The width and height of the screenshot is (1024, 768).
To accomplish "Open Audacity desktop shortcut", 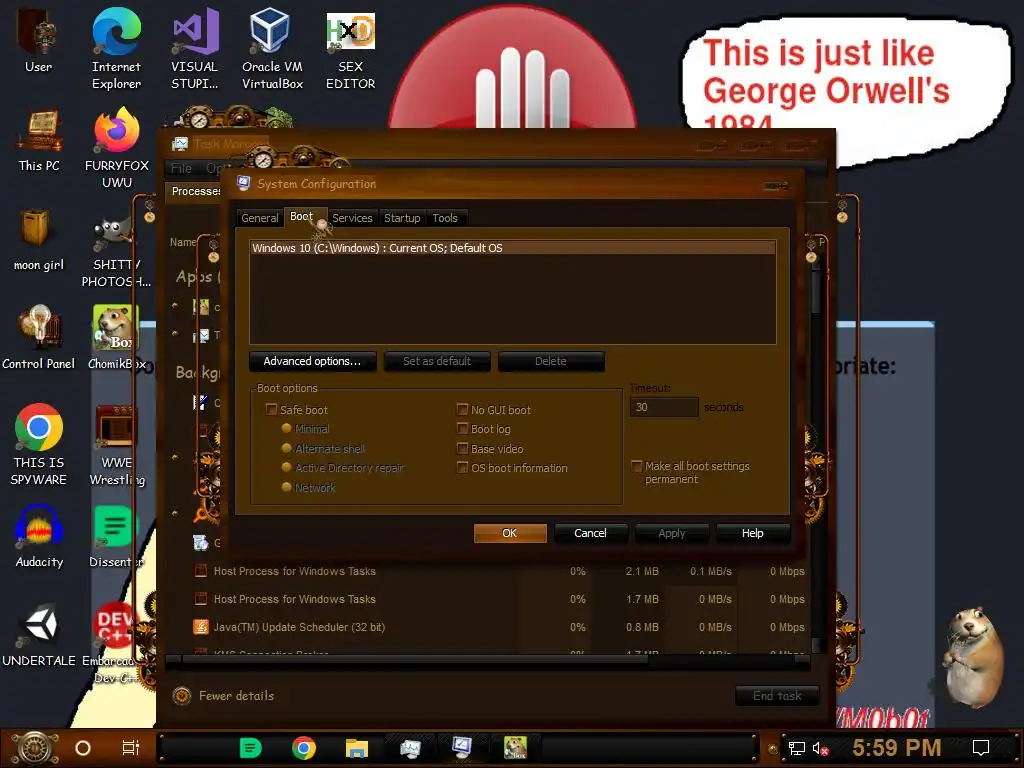I will point(39,536).
